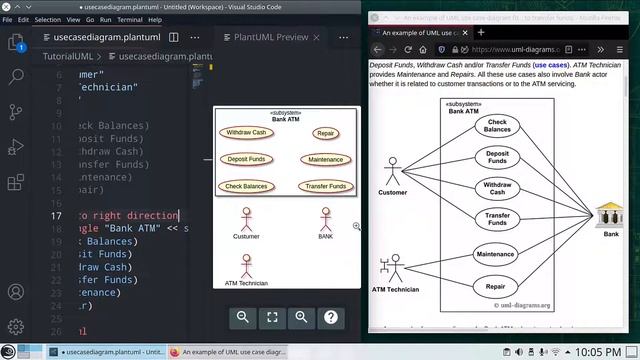Image resolution: width=640 pixels, height=360 pixels.
Task: Open the View menu in VS Code
Action: pos(73,20)
